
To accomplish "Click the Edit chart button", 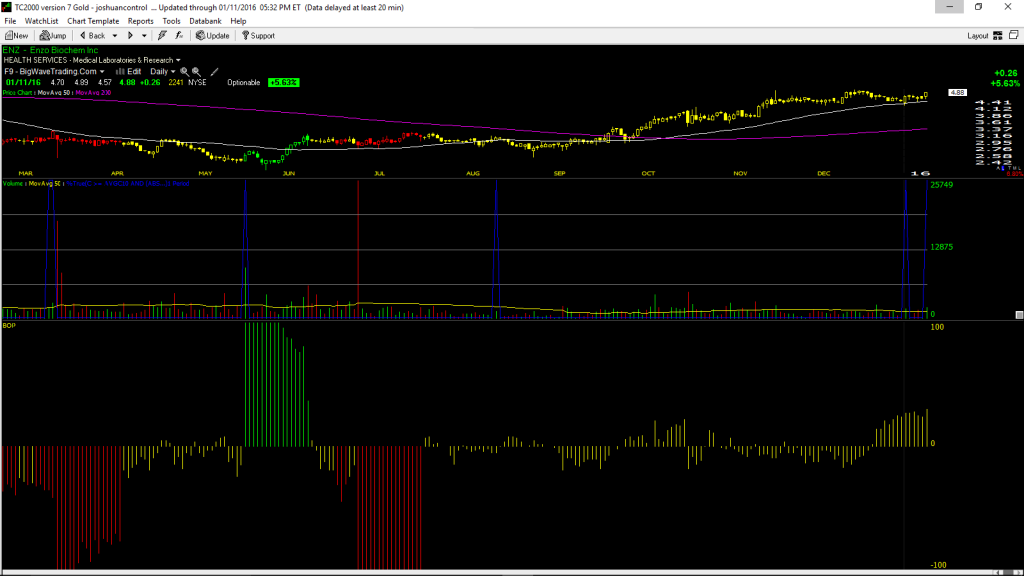I will point(129,72).
